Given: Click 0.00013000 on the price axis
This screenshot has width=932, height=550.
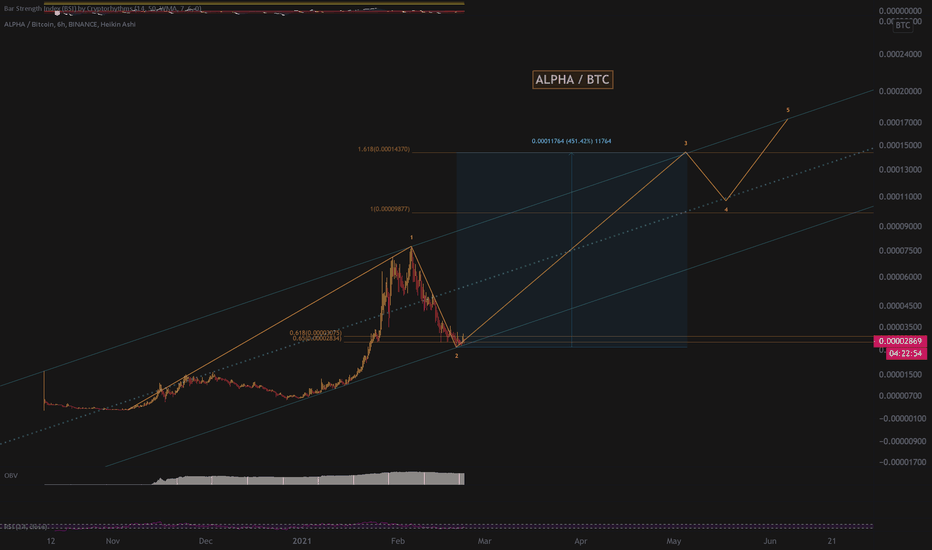Looking at the screenshot, I should coord(900,169).
